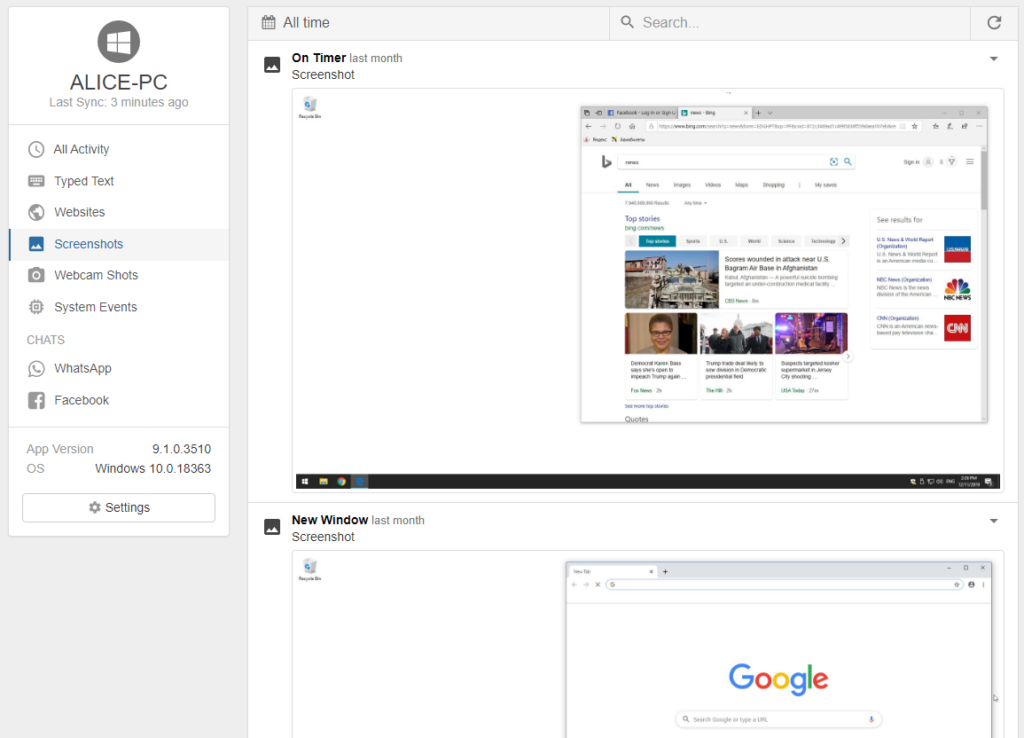Click the Windows logo above ALICE-PC

118,42
